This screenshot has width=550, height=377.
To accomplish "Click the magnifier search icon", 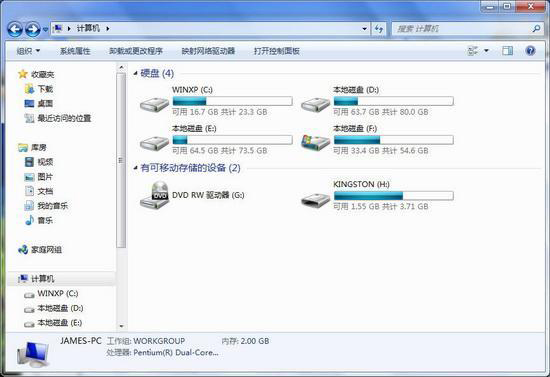I will (x=536, y=28).
